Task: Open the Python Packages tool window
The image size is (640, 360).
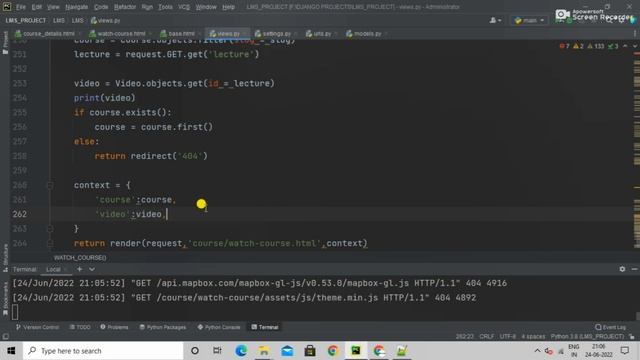Action: pos(162,327)
